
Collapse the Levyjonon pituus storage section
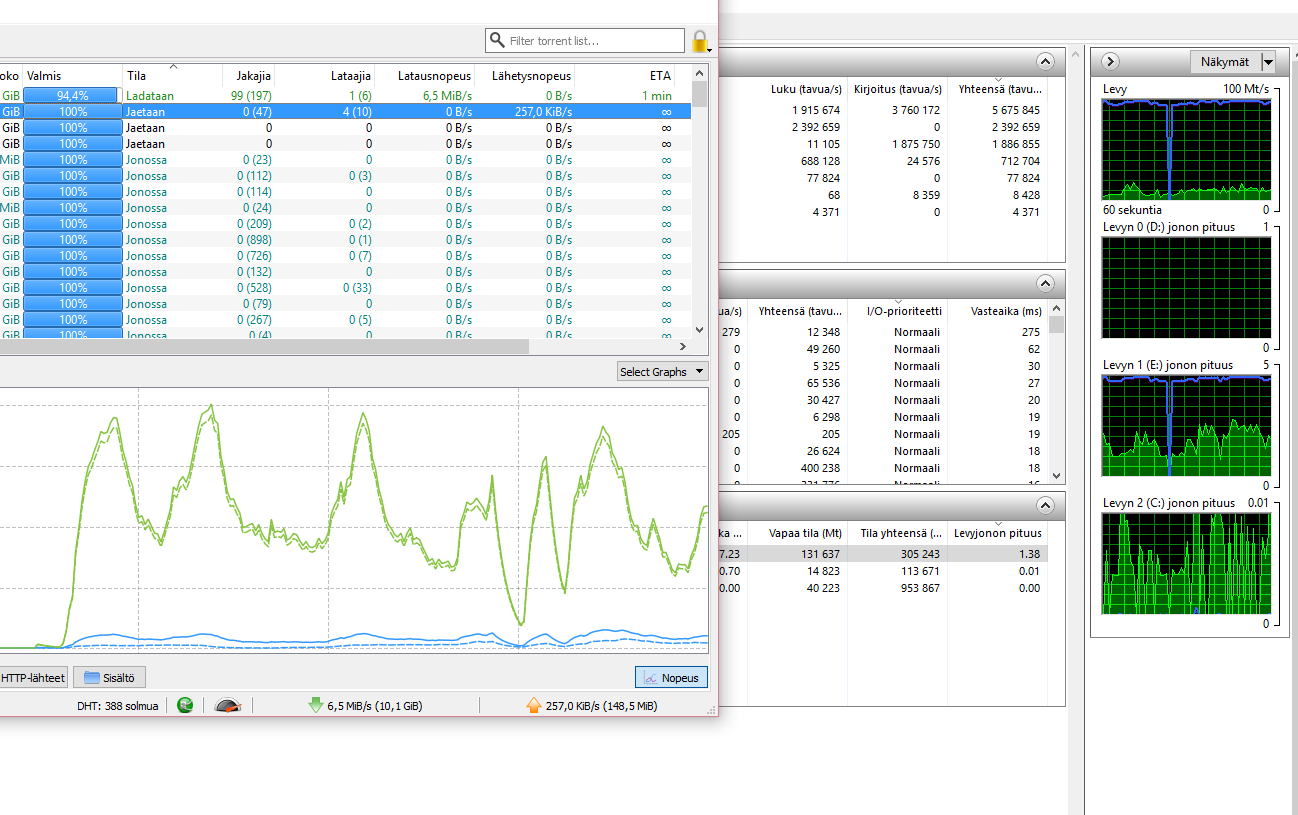1045,505
